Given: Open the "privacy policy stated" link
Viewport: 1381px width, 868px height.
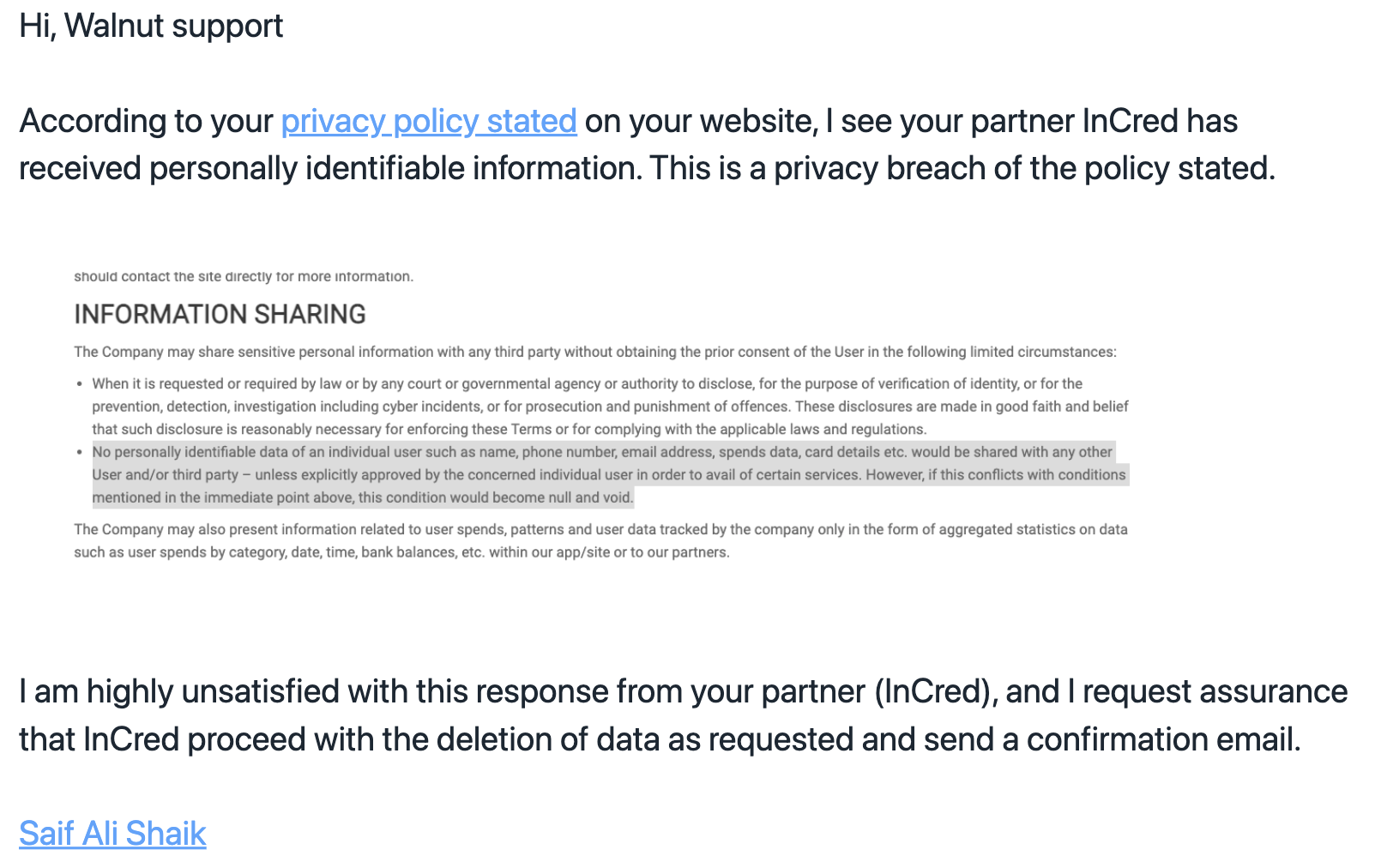Looking at the screenshot, I should [428, 121].
